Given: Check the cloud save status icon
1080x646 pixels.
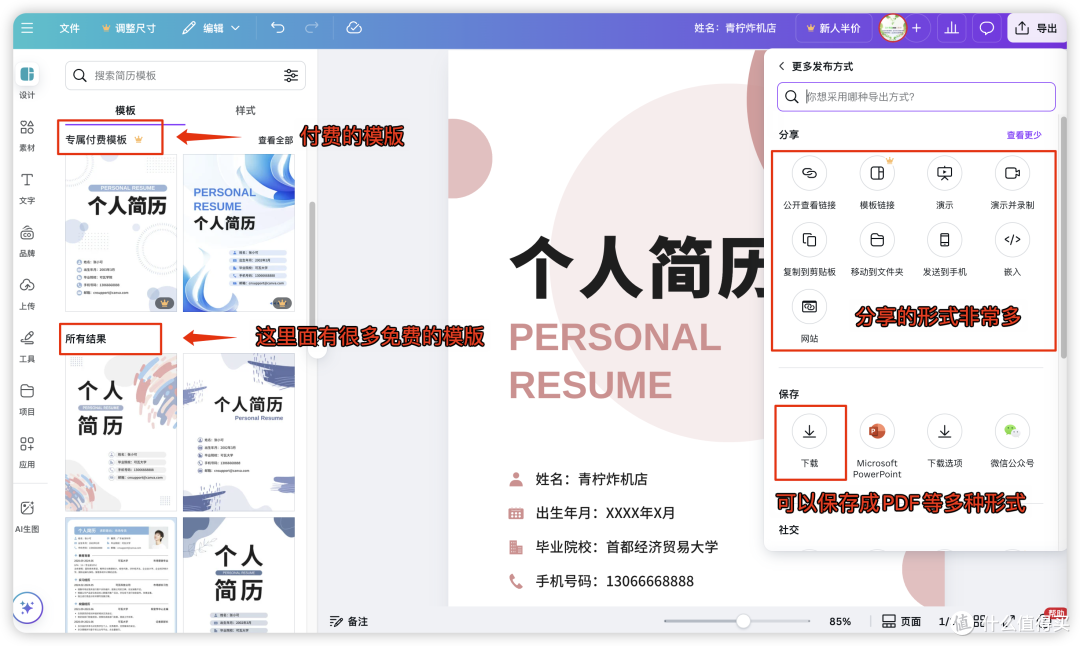Looking at the screenshot, I should [354, 28].
